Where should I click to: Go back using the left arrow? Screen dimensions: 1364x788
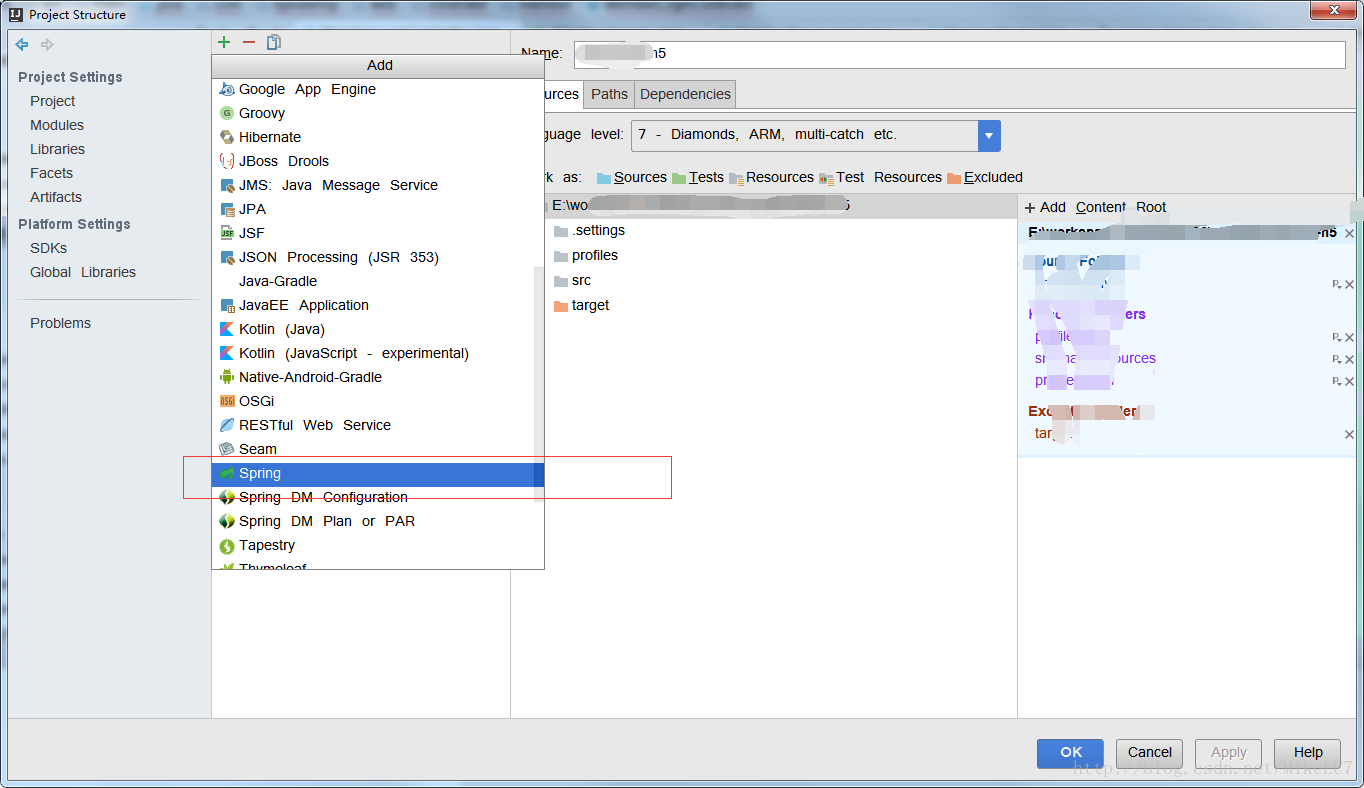click(22, 44)
